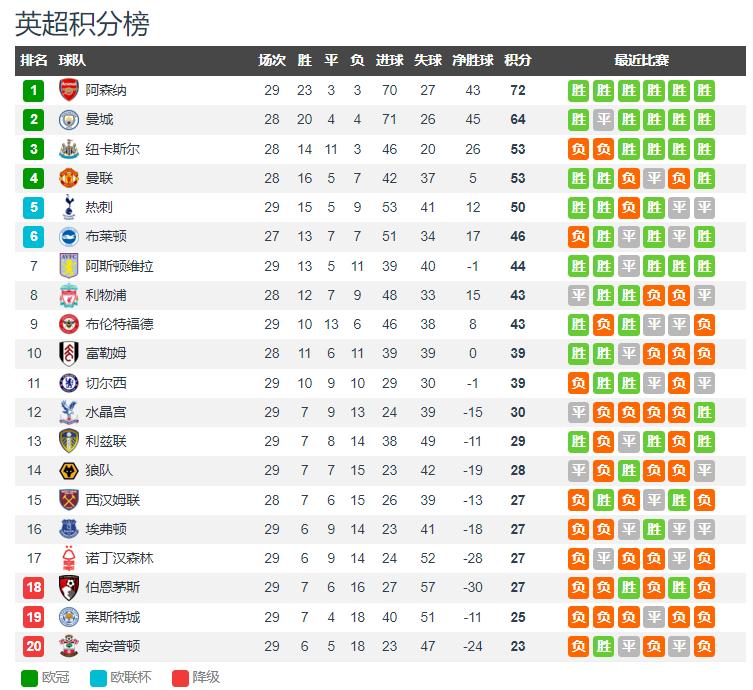753x690 pixels.
Task: Click the 排名 column header
Action: click(34, 61)
